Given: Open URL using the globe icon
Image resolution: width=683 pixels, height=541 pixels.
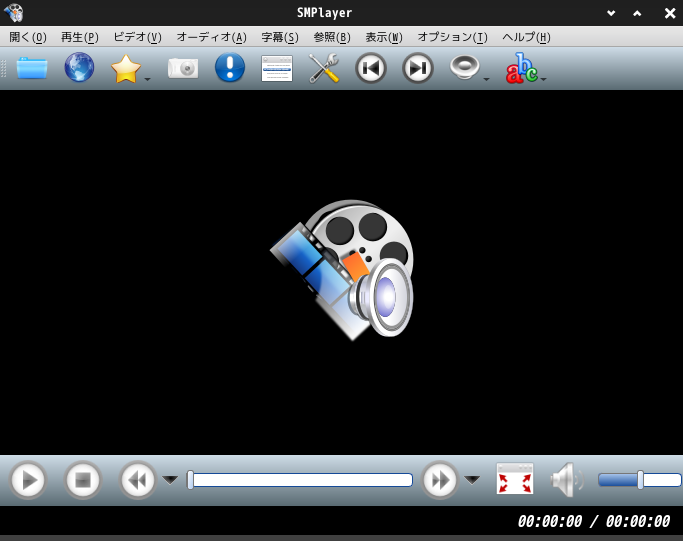Looking at the screenshot, I should [79, 68].
